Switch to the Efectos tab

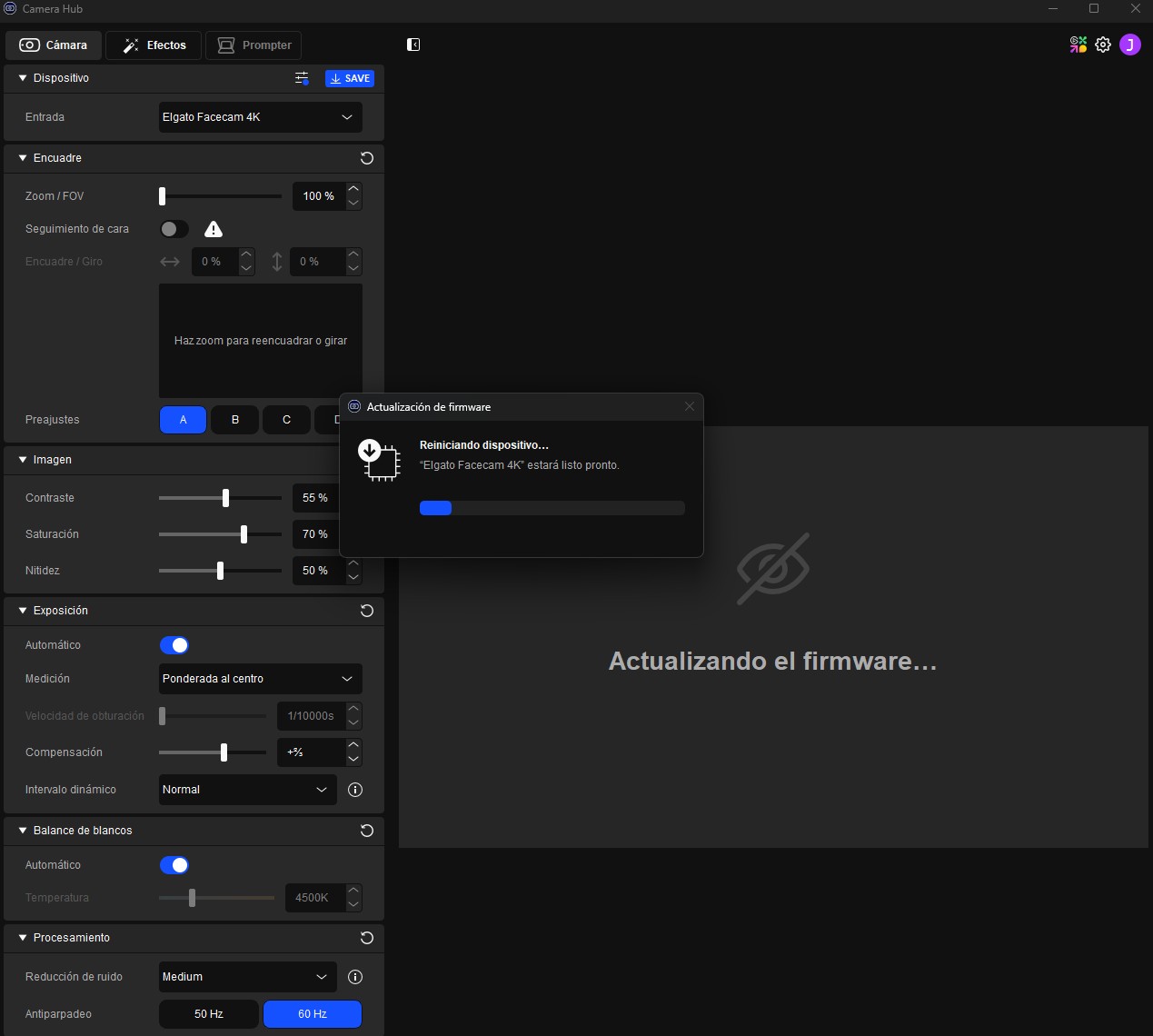point(154,45)
